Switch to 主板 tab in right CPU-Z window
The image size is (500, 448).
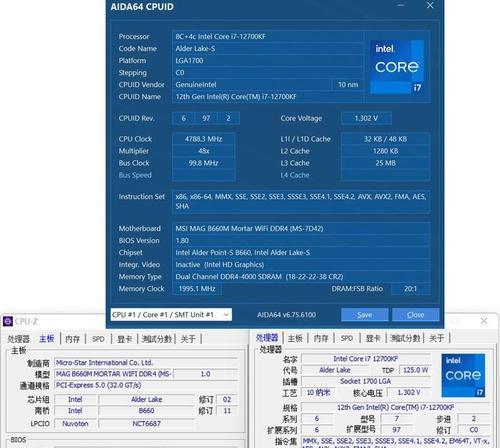click(x=295, y=338)
